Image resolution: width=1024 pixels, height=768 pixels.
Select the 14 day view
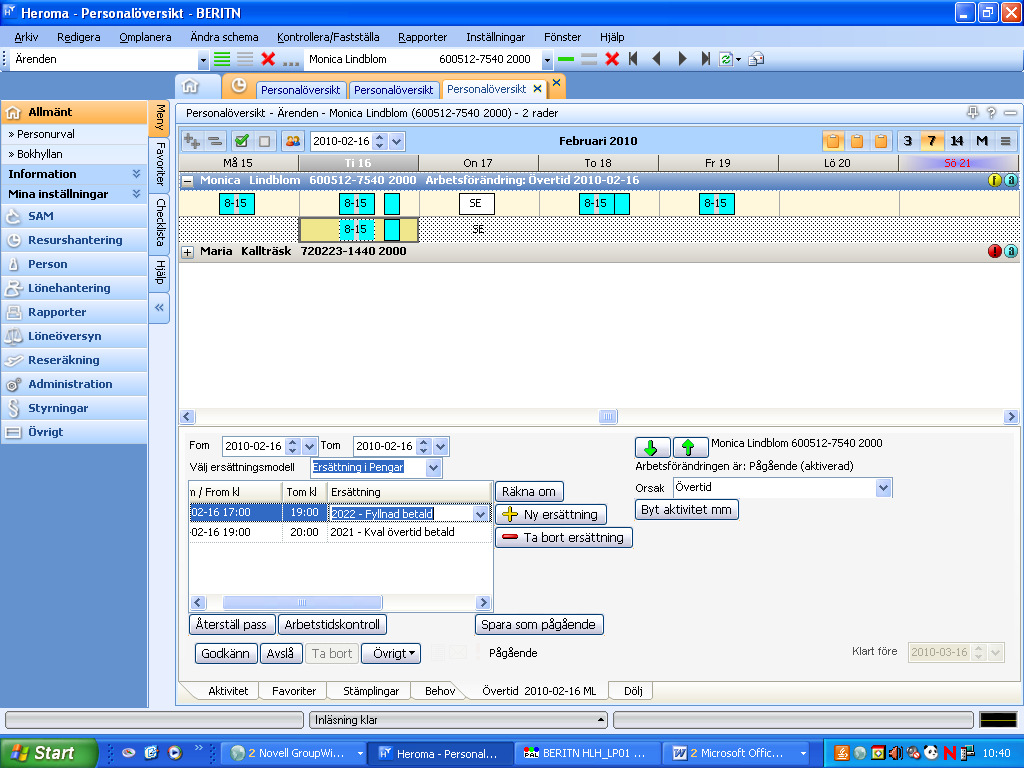(x=957, y=141)
